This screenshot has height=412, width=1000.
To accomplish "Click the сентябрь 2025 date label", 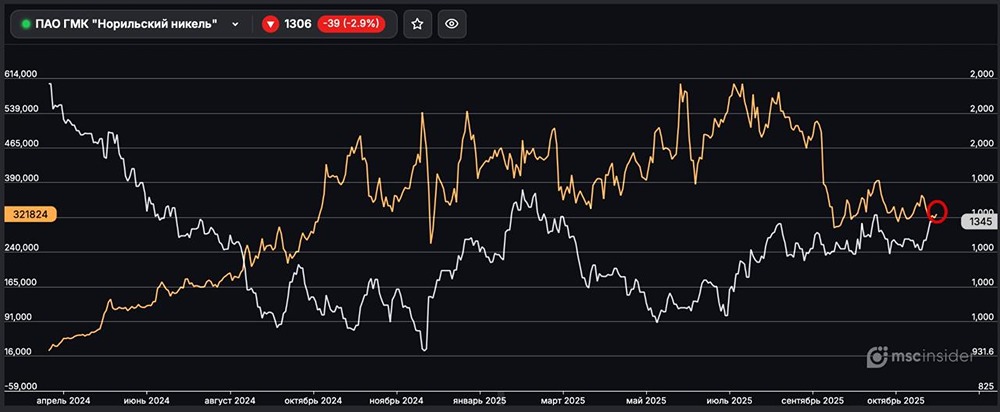I will point(812,401).
